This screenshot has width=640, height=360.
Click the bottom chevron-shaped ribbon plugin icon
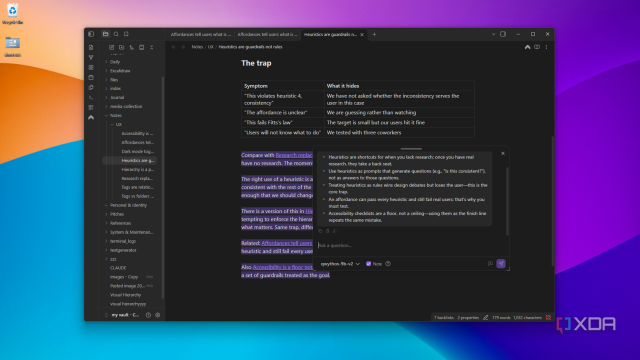[91, 118]
